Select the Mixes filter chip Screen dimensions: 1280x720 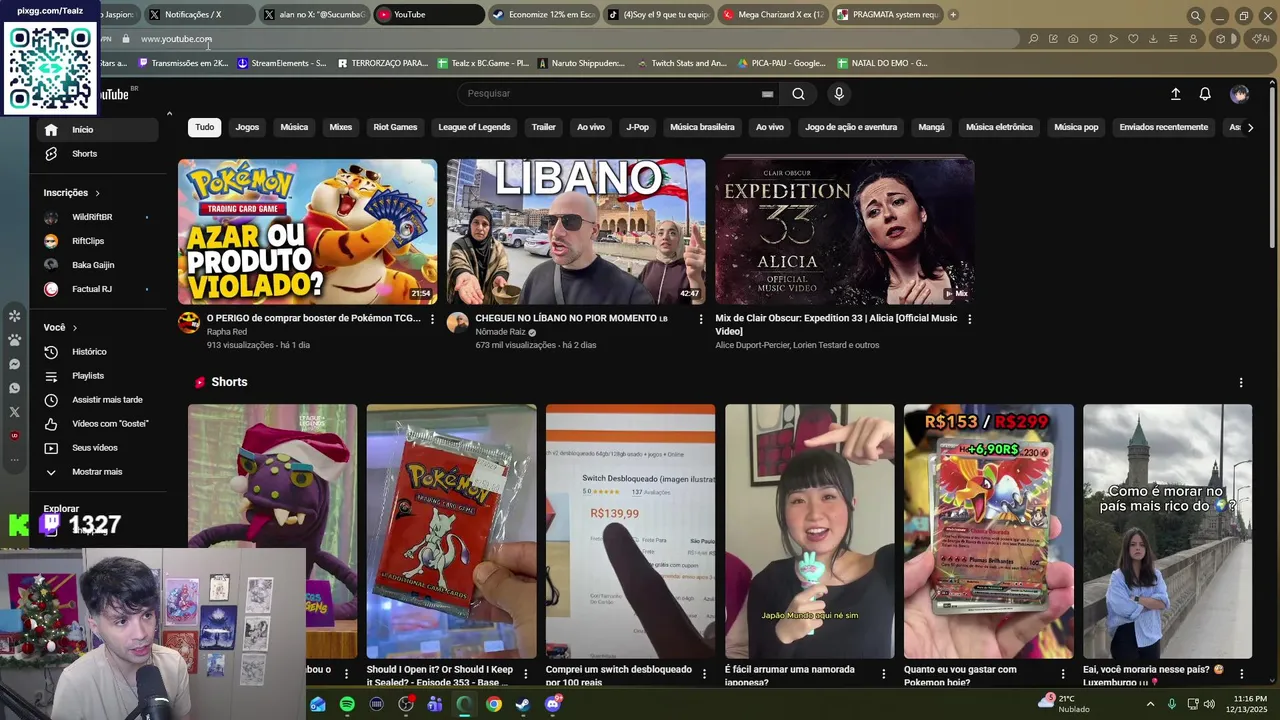(x=341, y=127)
